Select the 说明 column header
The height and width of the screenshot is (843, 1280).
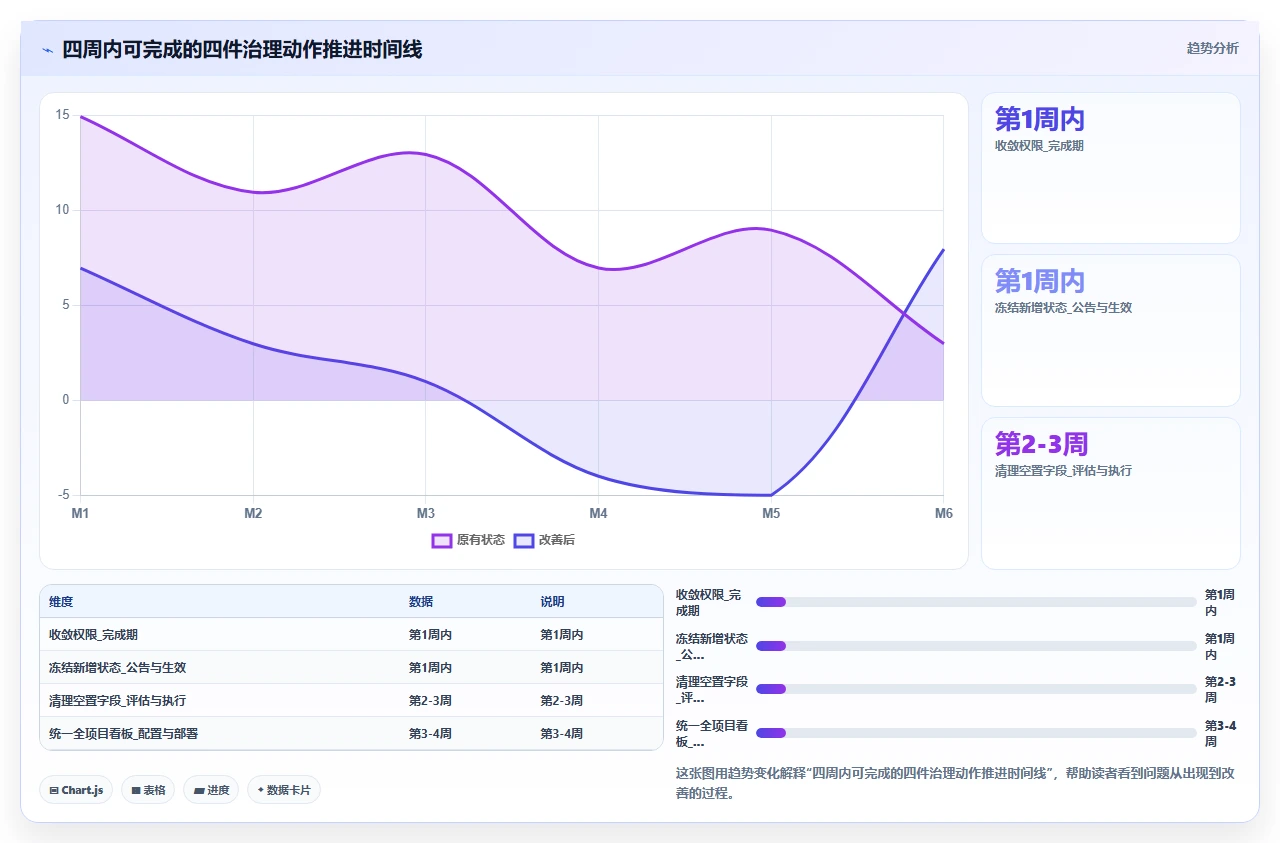[x=552, y=602]
